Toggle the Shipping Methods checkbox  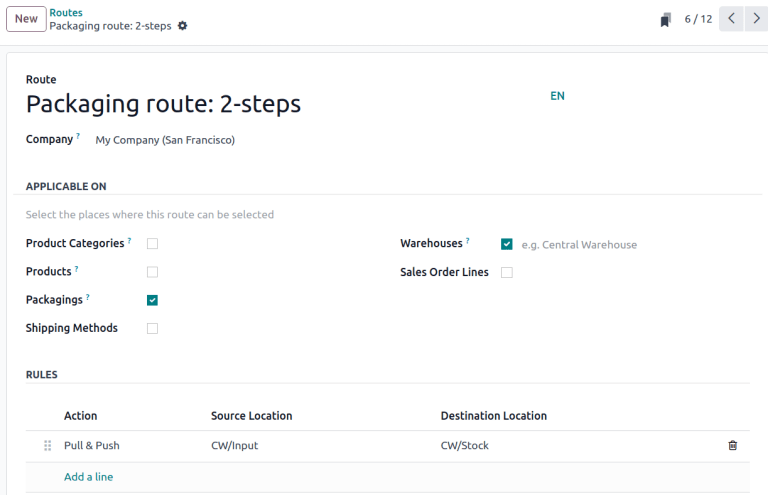click(x=152, y=328)
